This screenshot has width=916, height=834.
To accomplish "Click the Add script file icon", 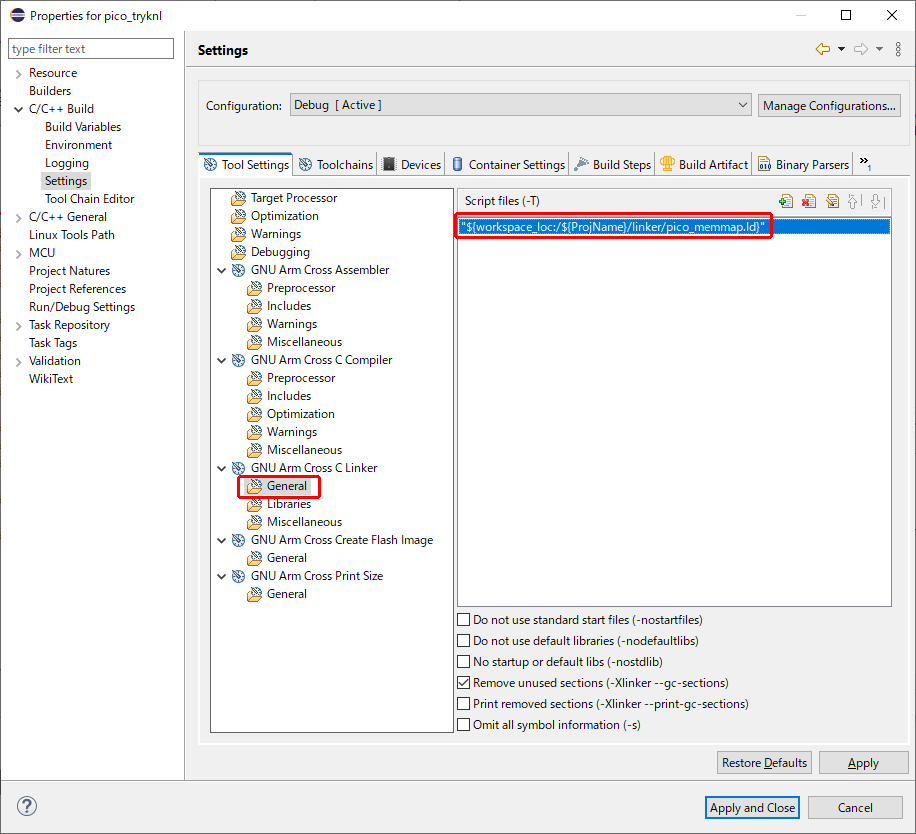I will tap(786, 201).
